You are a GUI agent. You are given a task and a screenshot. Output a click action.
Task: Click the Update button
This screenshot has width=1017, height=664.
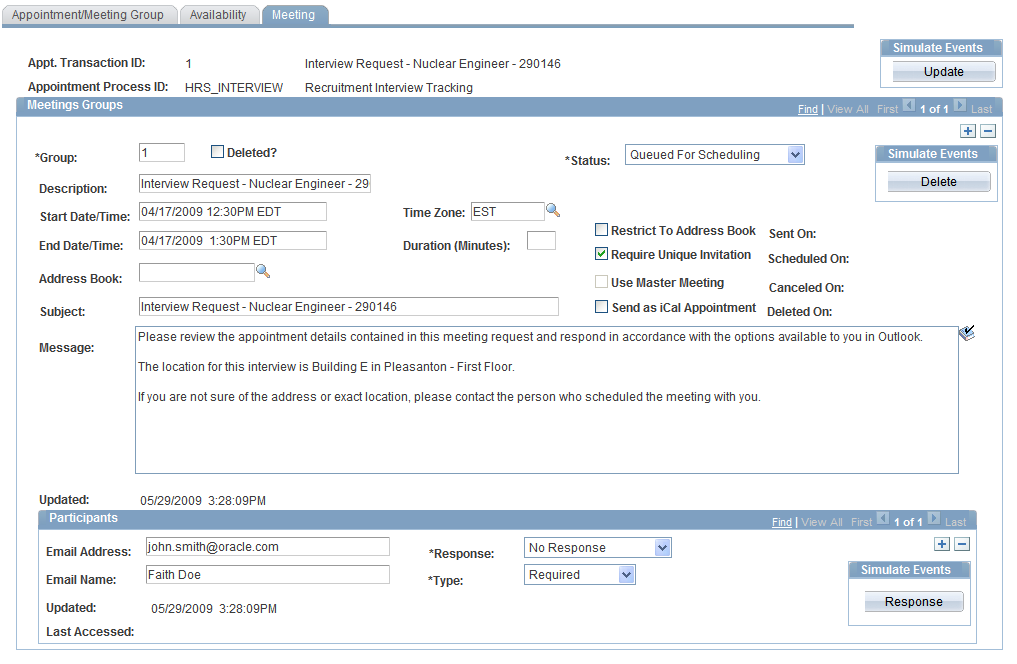944,71
